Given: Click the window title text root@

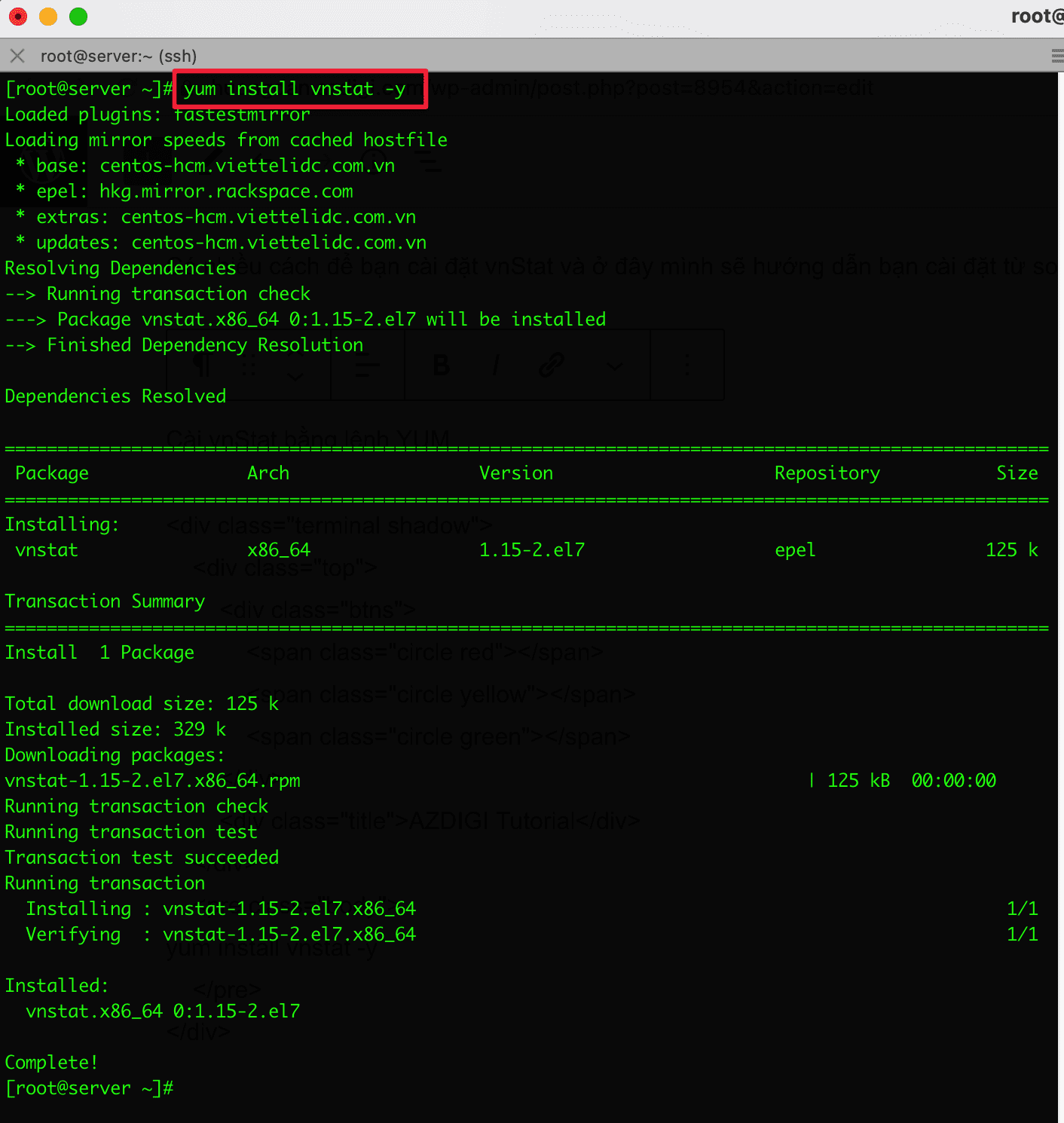Looking at the screenshot, I should [x=1036, y=17].
